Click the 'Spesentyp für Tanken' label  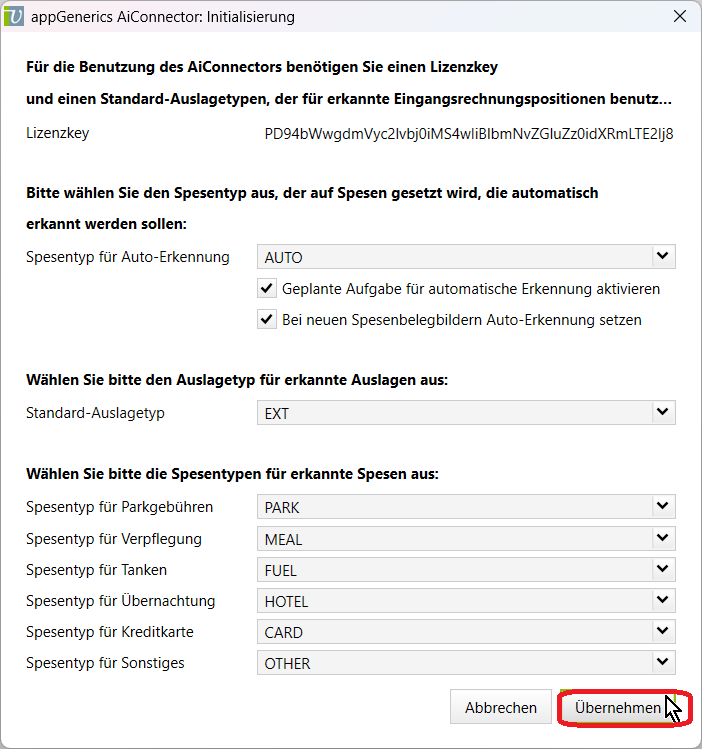pyautogui.click(x=96, y=570)
